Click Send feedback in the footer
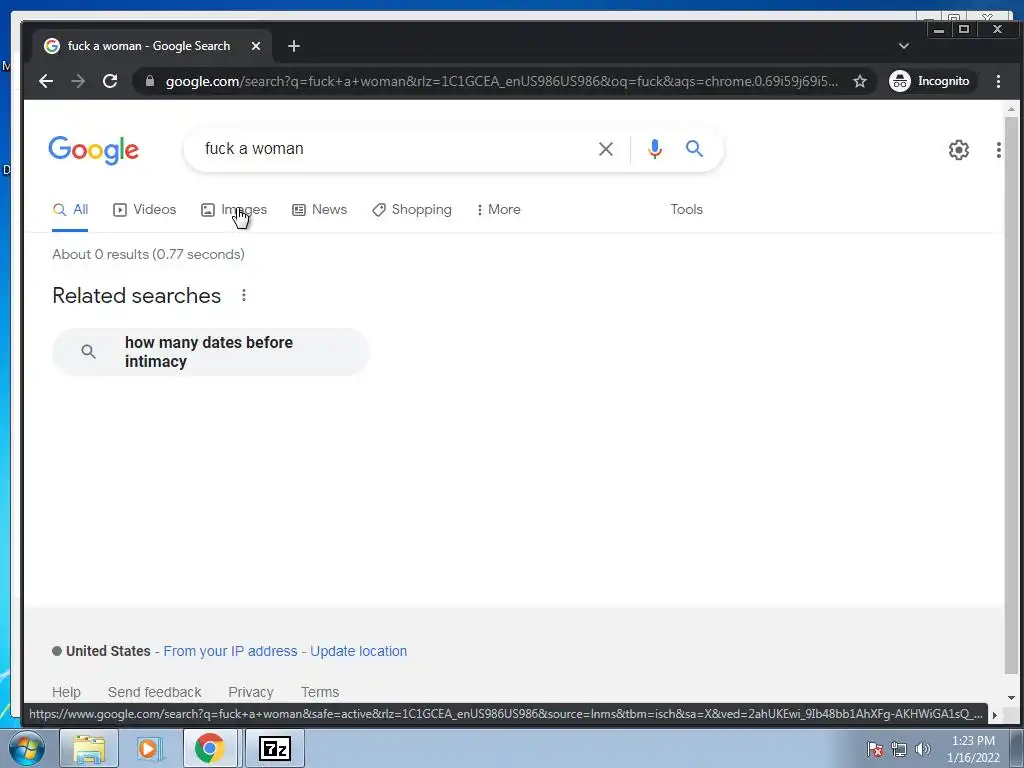The image size is (1024, 768). (154, 692)
